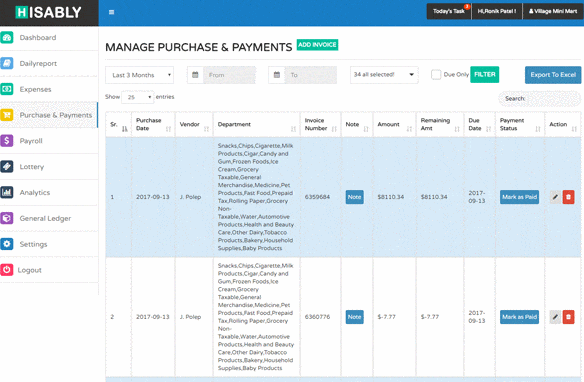Click the To date calendar icon
584x382 pixels.
277,75
